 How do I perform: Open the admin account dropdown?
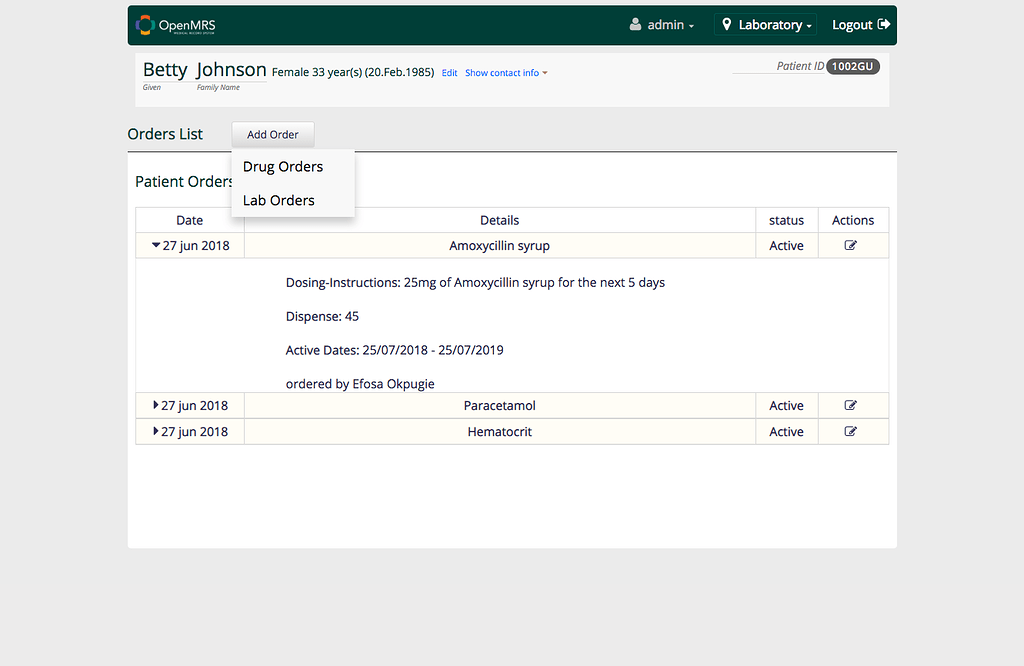[662, 25]
